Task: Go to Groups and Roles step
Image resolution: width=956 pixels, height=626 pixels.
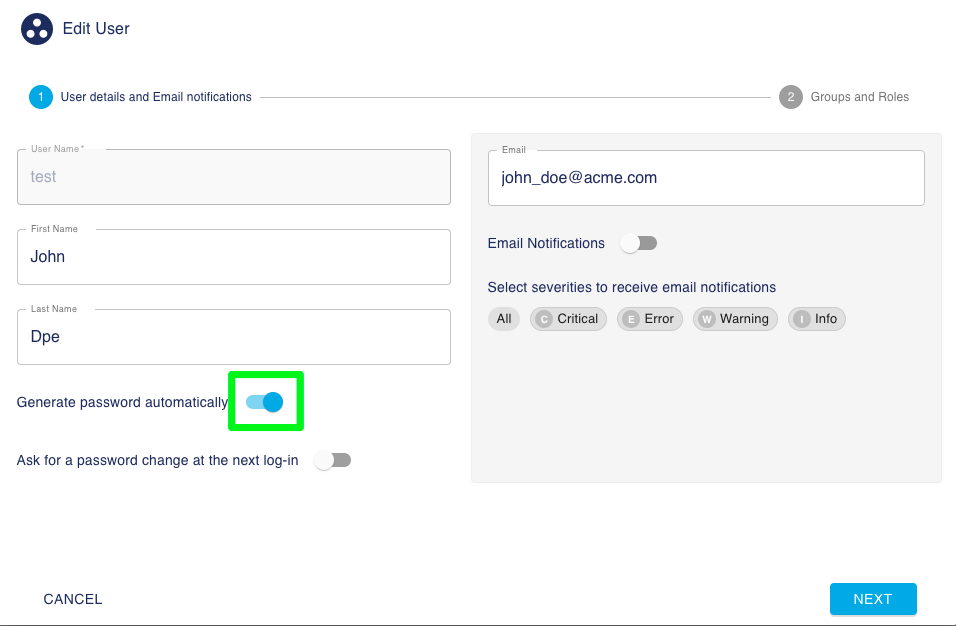Action: point(859,97)
